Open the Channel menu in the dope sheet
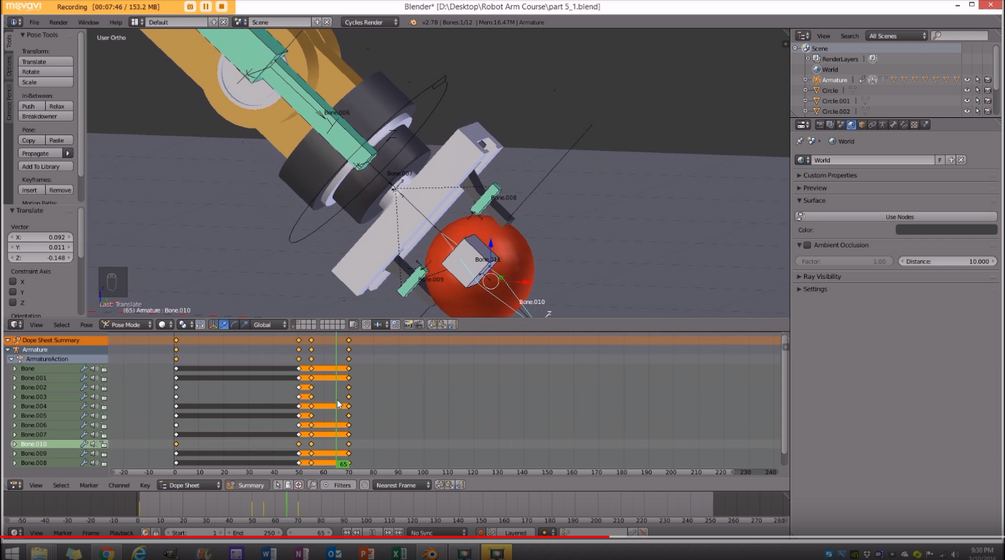 [119, 485]
